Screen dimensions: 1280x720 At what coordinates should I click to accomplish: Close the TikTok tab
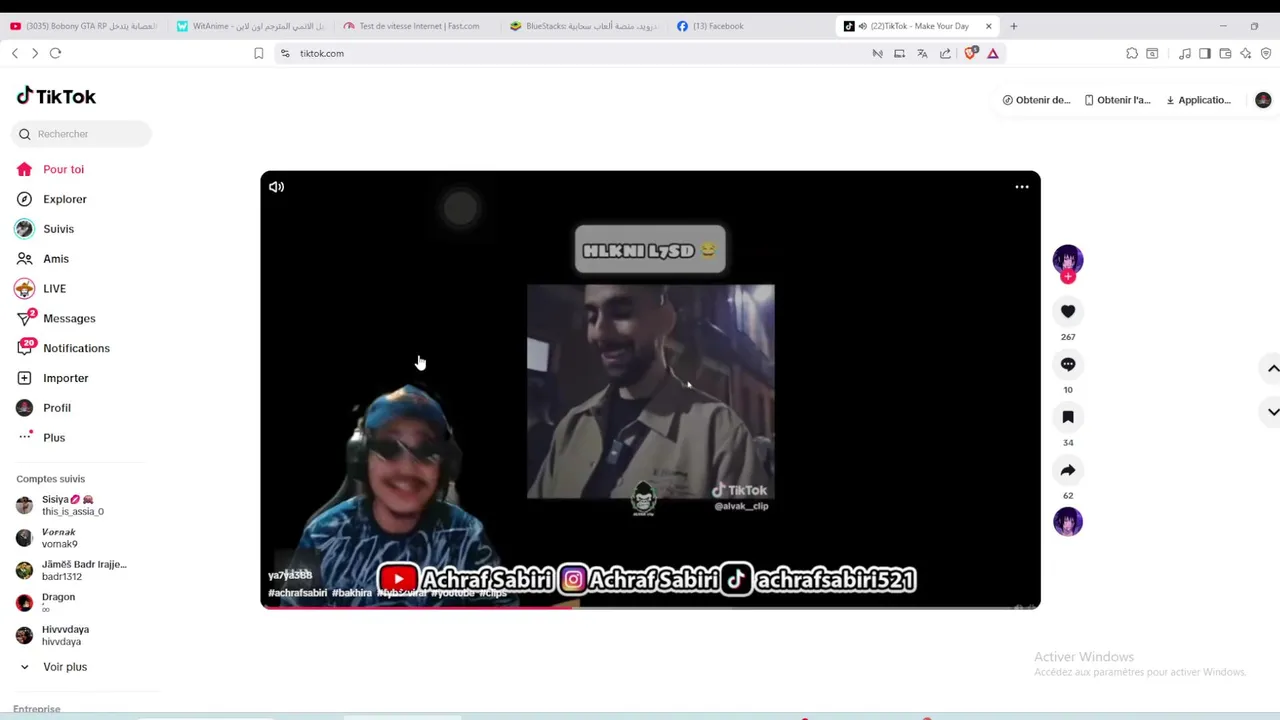click(988, 26)
